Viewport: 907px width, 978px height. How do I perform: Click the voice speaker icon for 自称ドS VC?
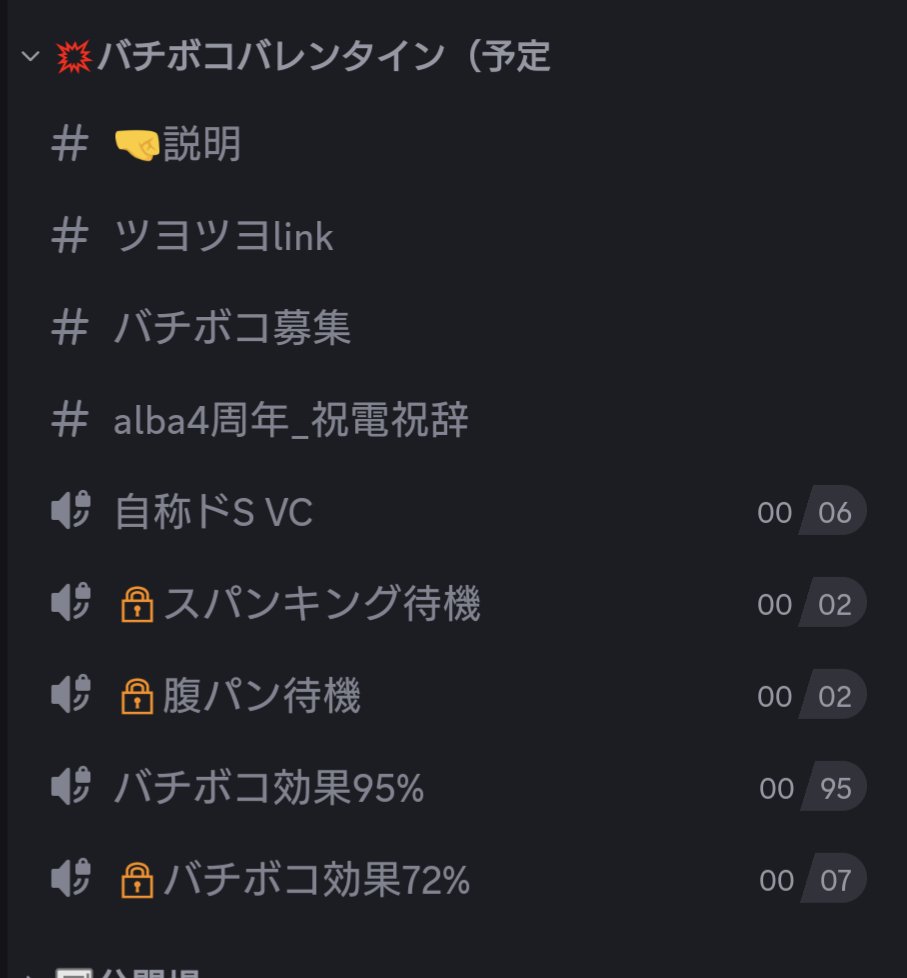pos(71,510)
